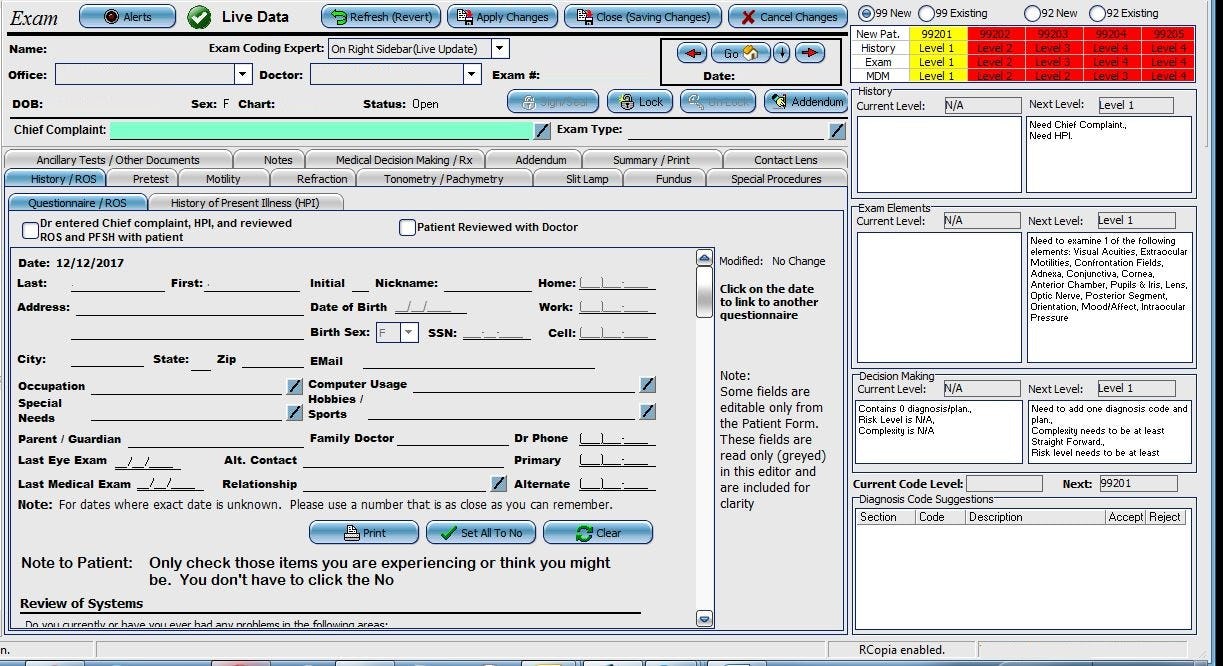Viewport: 1223px width, 666px height.
Task: Click the questionnaire scrollbar up arrow
Action: pos(703,255)
